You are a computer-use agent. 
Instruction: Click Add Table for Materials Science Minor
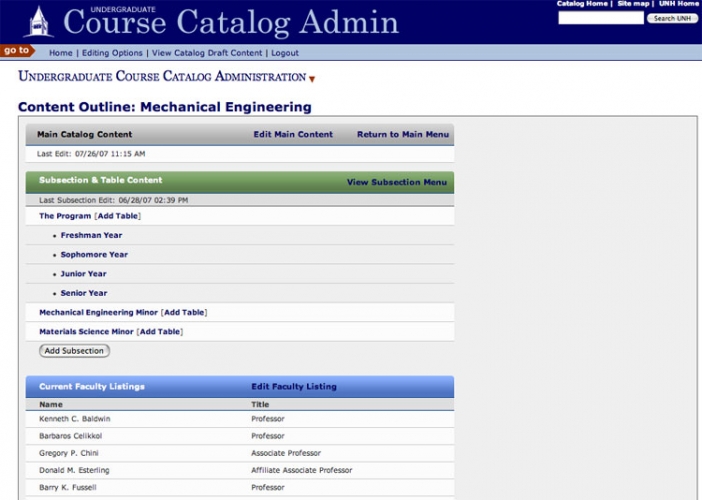tap(160, 331)
